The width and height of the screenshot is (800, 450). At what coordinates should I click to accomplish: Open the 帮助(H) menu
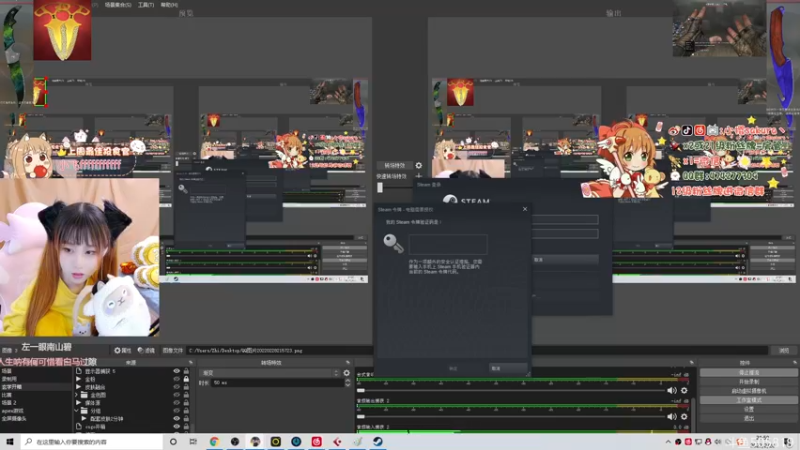pyautogui.click(x=169, y=5)
